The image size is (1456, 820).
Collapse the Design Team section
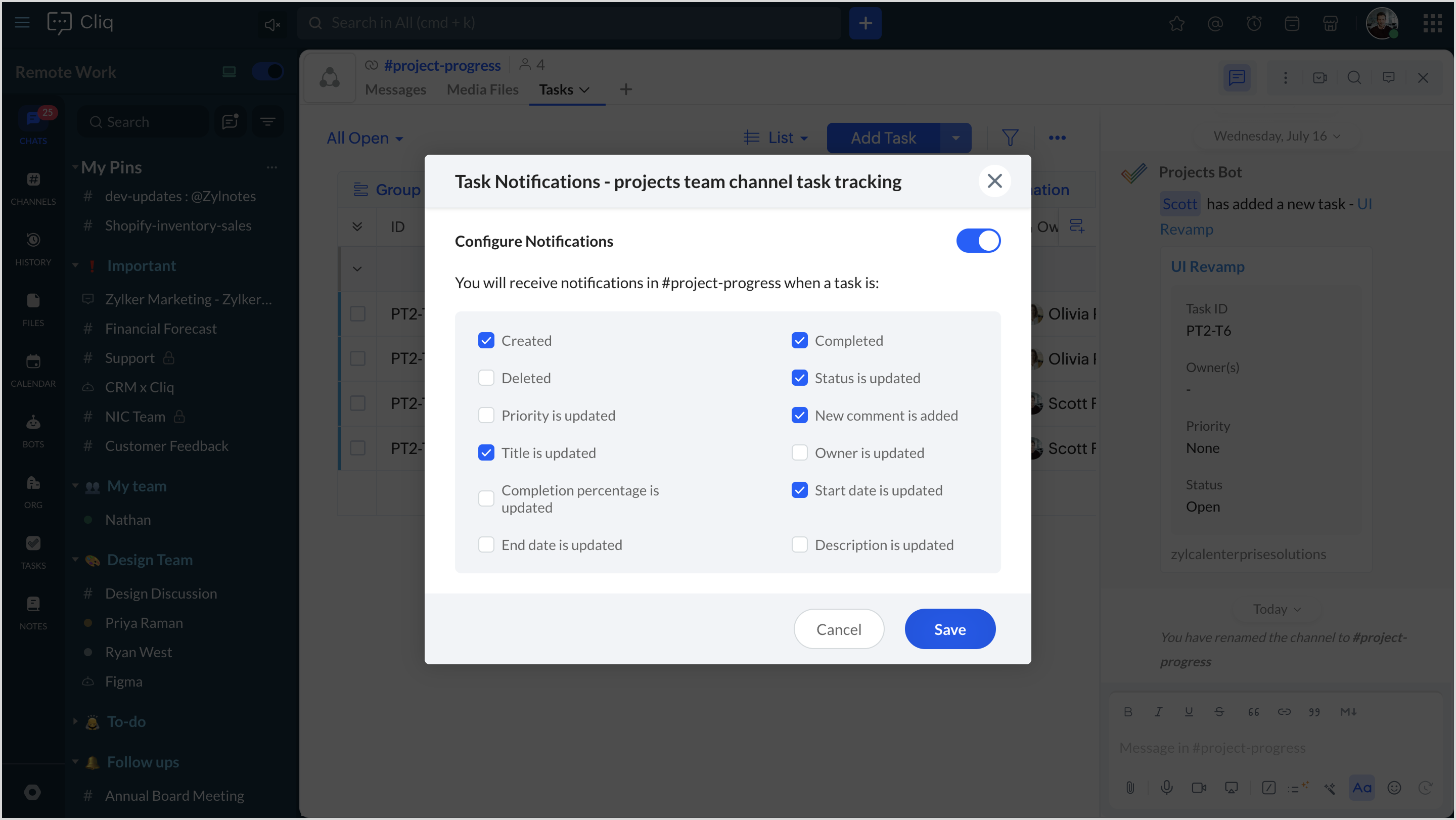[75, 559]
